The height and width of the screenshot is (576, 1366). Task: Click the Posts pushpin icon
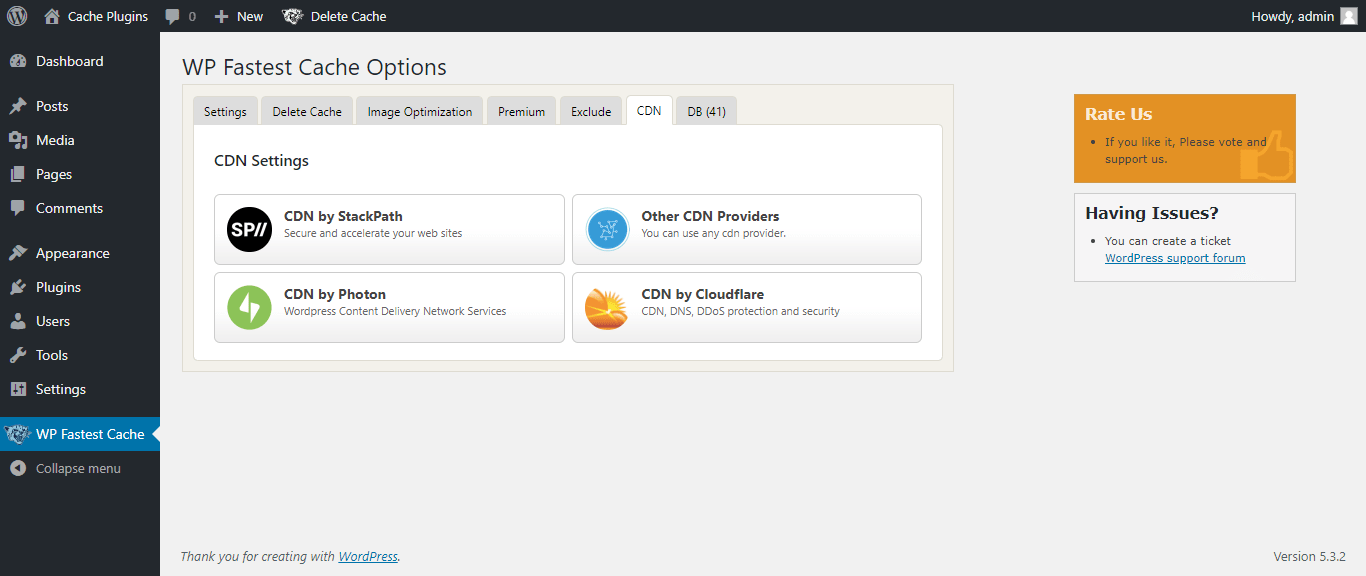[x=18, y=106]
